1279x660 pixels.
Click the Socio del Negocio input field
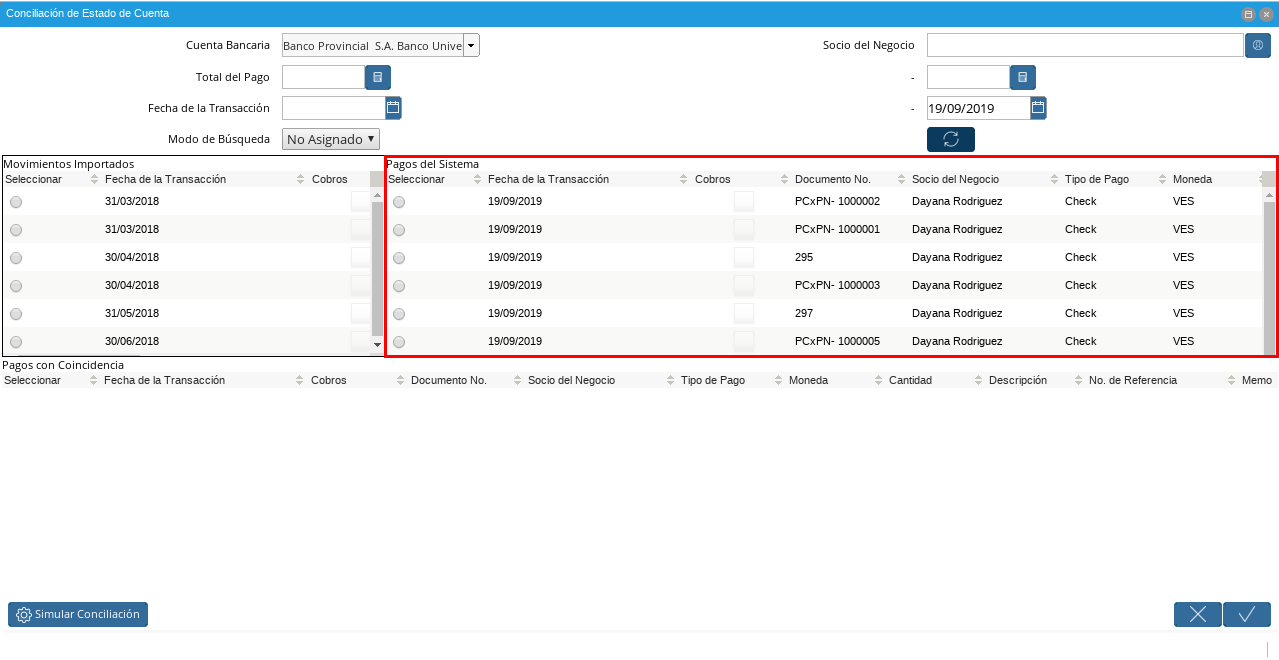coord(1084,45)
